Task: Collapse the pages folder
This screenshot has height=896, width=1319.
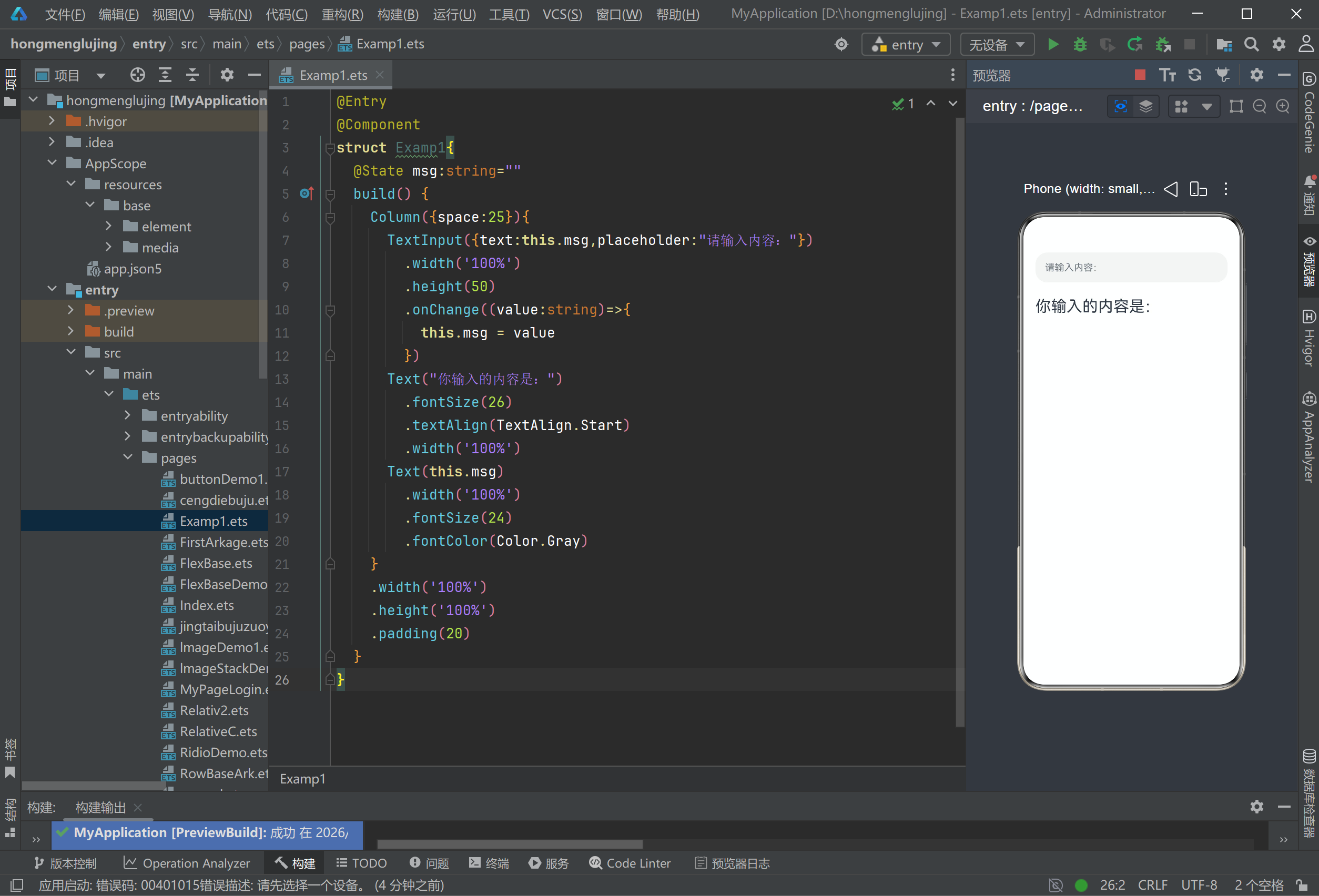Action: [x=127, y=457]
